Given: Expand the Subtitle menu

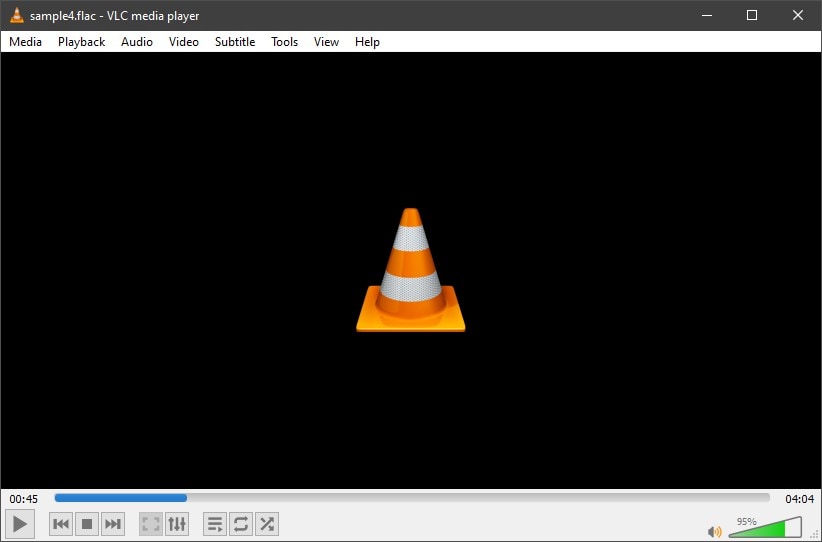Looking at the screenshot, I should pos(235,42).
